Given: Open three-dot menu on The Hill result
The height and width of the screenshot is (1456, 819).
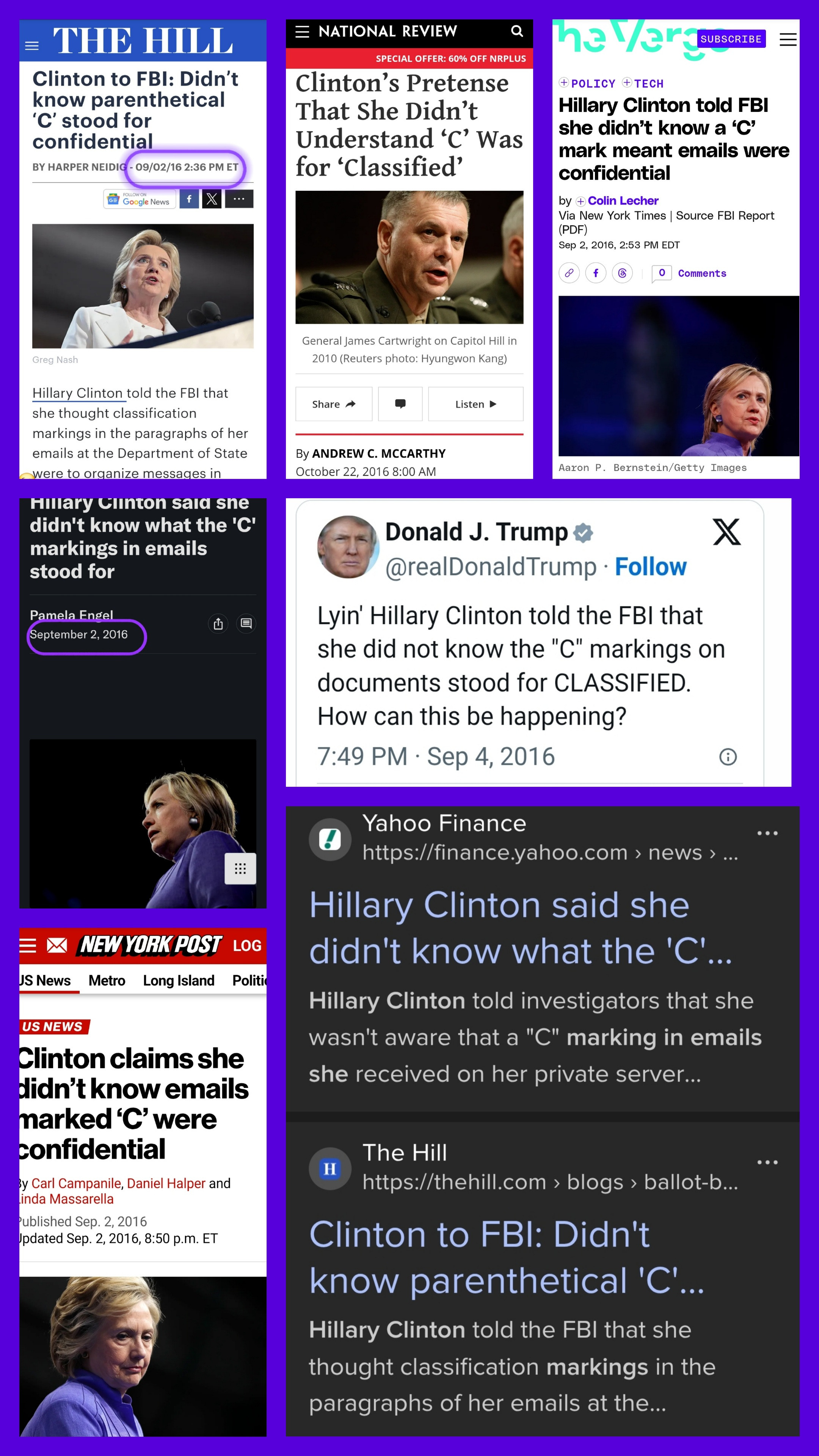Looking at the screenshot, I should (x=767, y=1162).
